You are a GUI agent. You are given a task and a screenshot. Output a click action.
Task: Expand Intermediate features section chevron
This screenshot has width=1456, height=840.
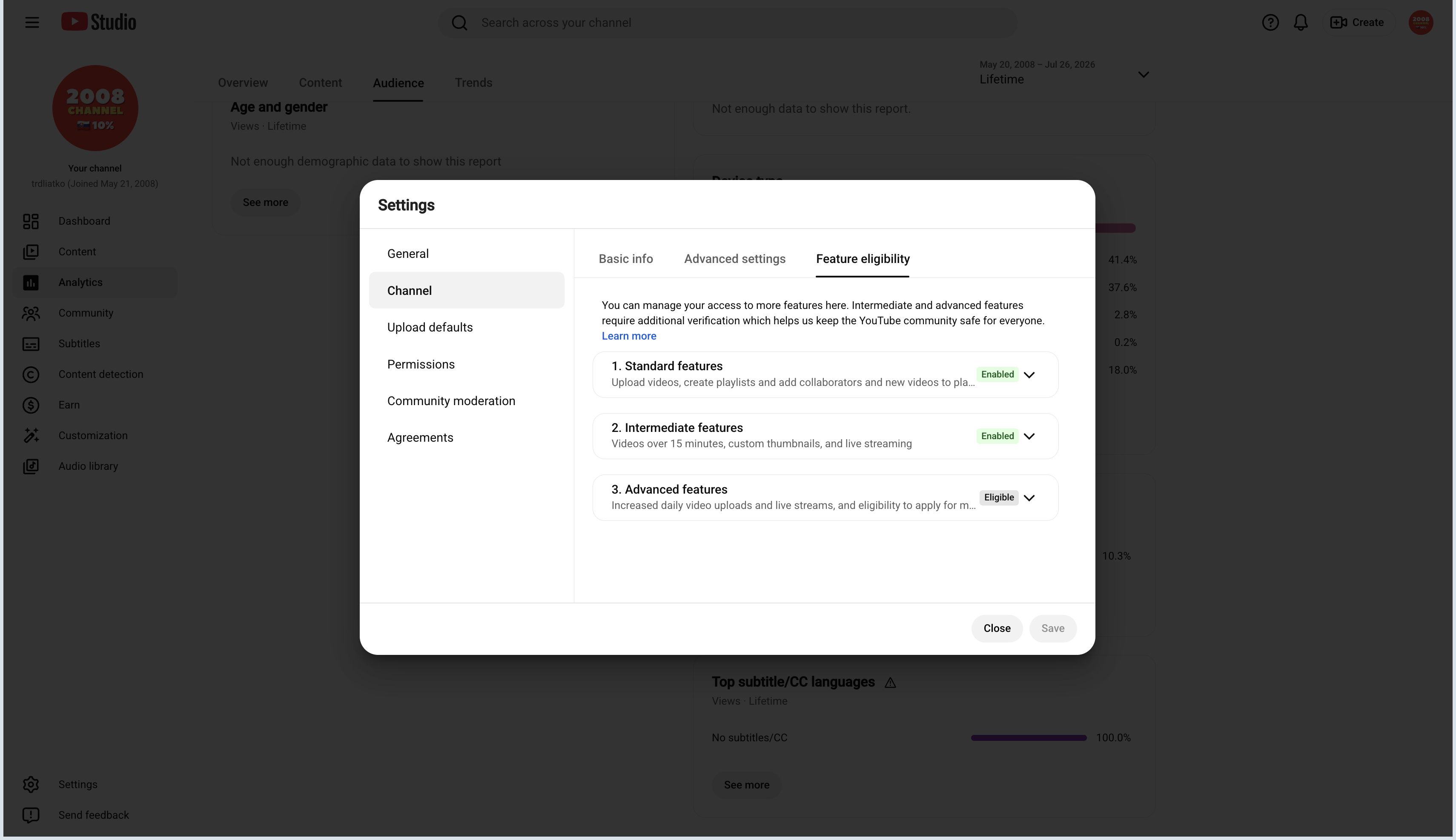(1029, 436)
